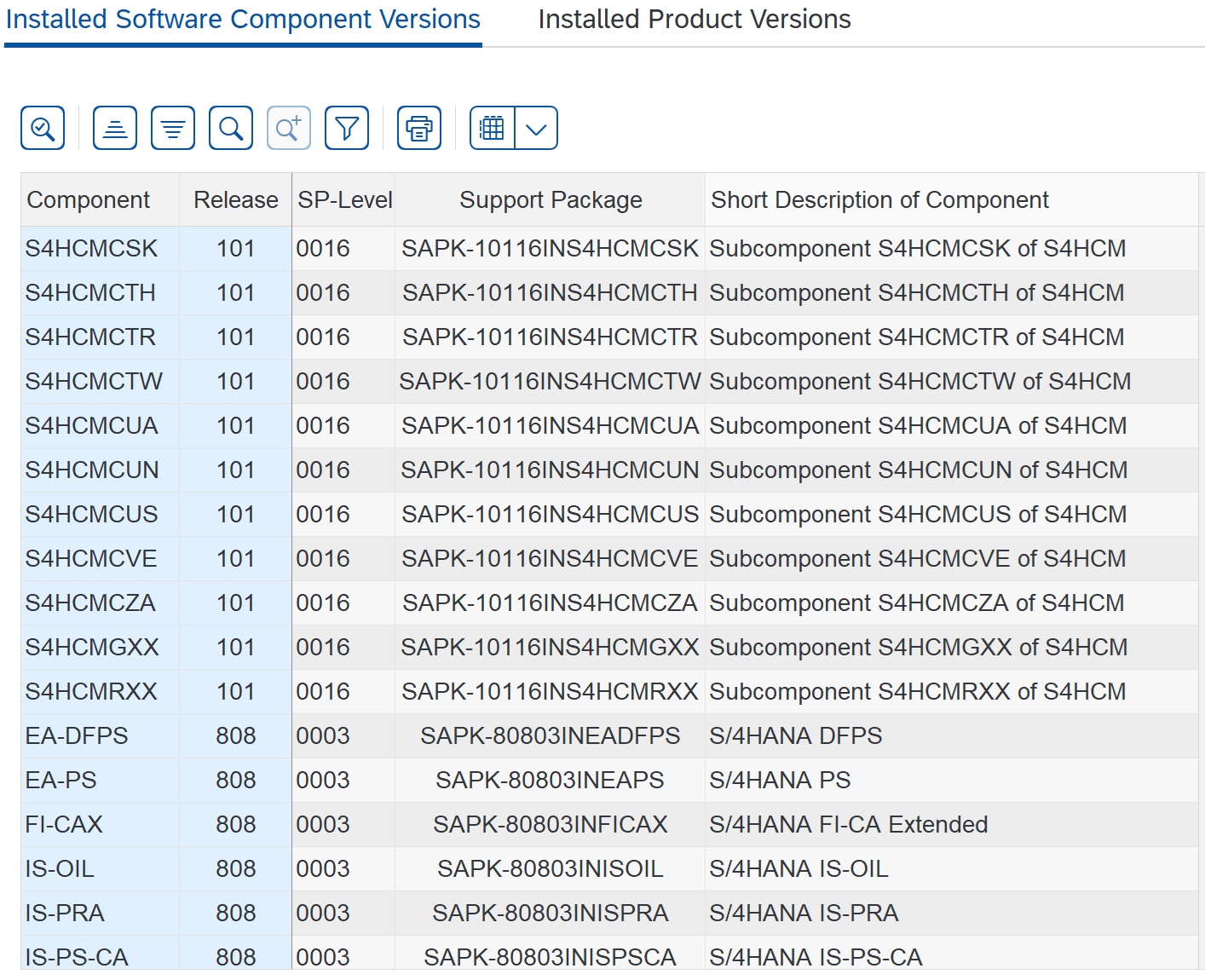Open the layout grid view icon
The height and width of the screenshot is (980, 1205).
[x=493, y=128]
